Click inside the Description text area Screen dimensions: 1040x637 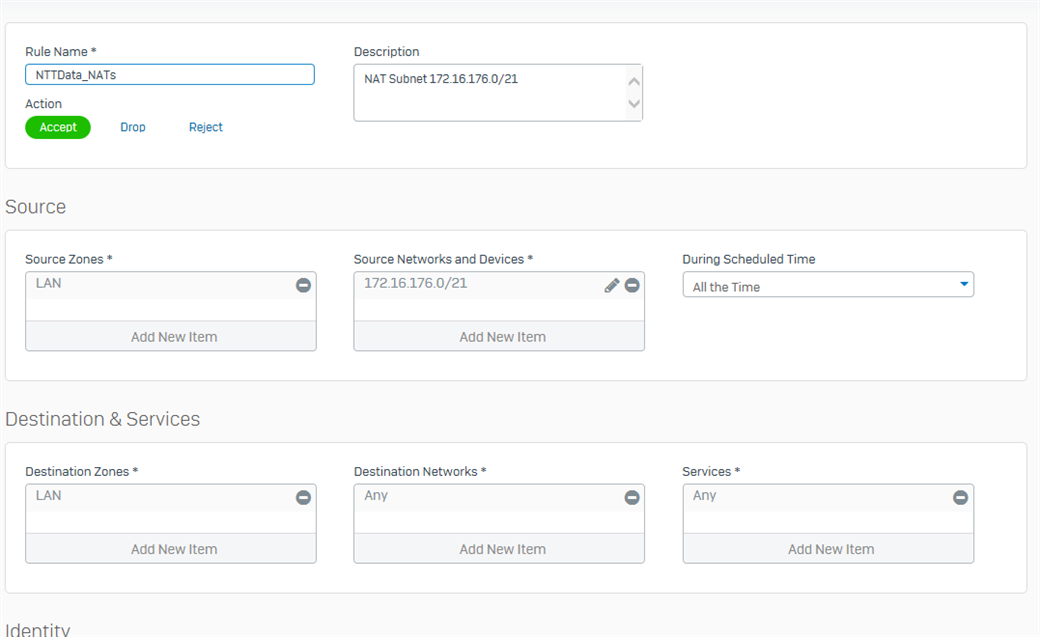click(x=490, y=93)
